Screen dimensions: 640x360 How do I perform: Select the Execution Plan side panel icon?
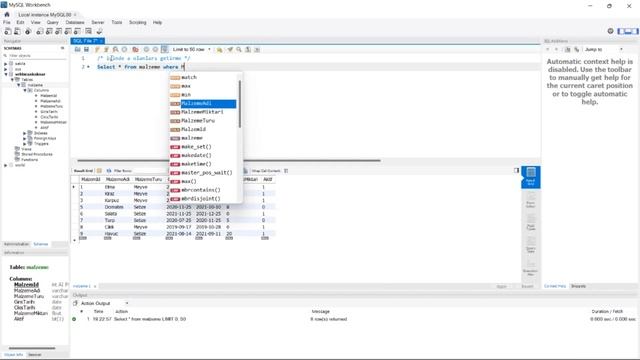(531, 268)
